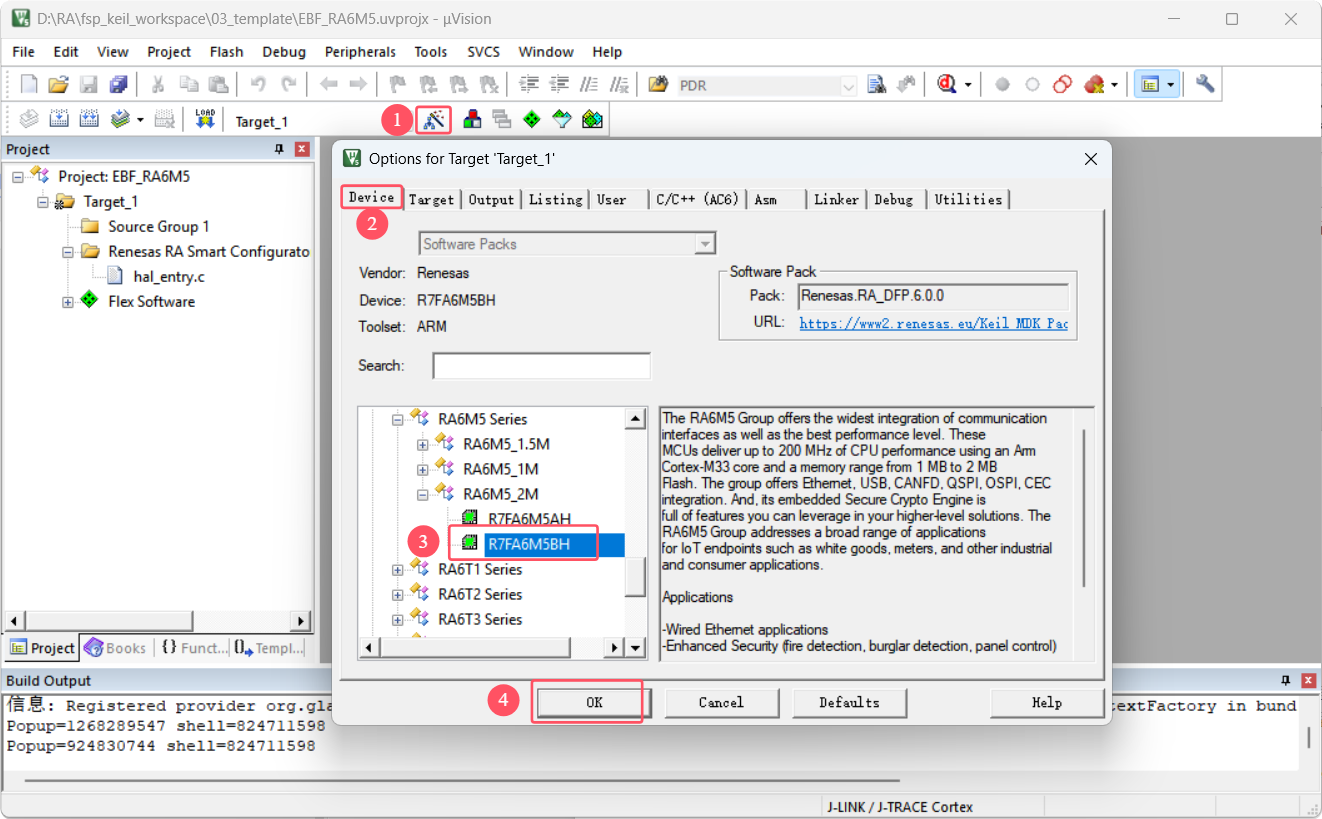Expand the RA6M5_1.5M device group
The image size is (1322, 819).
pyautogui.click(x=423, y=444)
